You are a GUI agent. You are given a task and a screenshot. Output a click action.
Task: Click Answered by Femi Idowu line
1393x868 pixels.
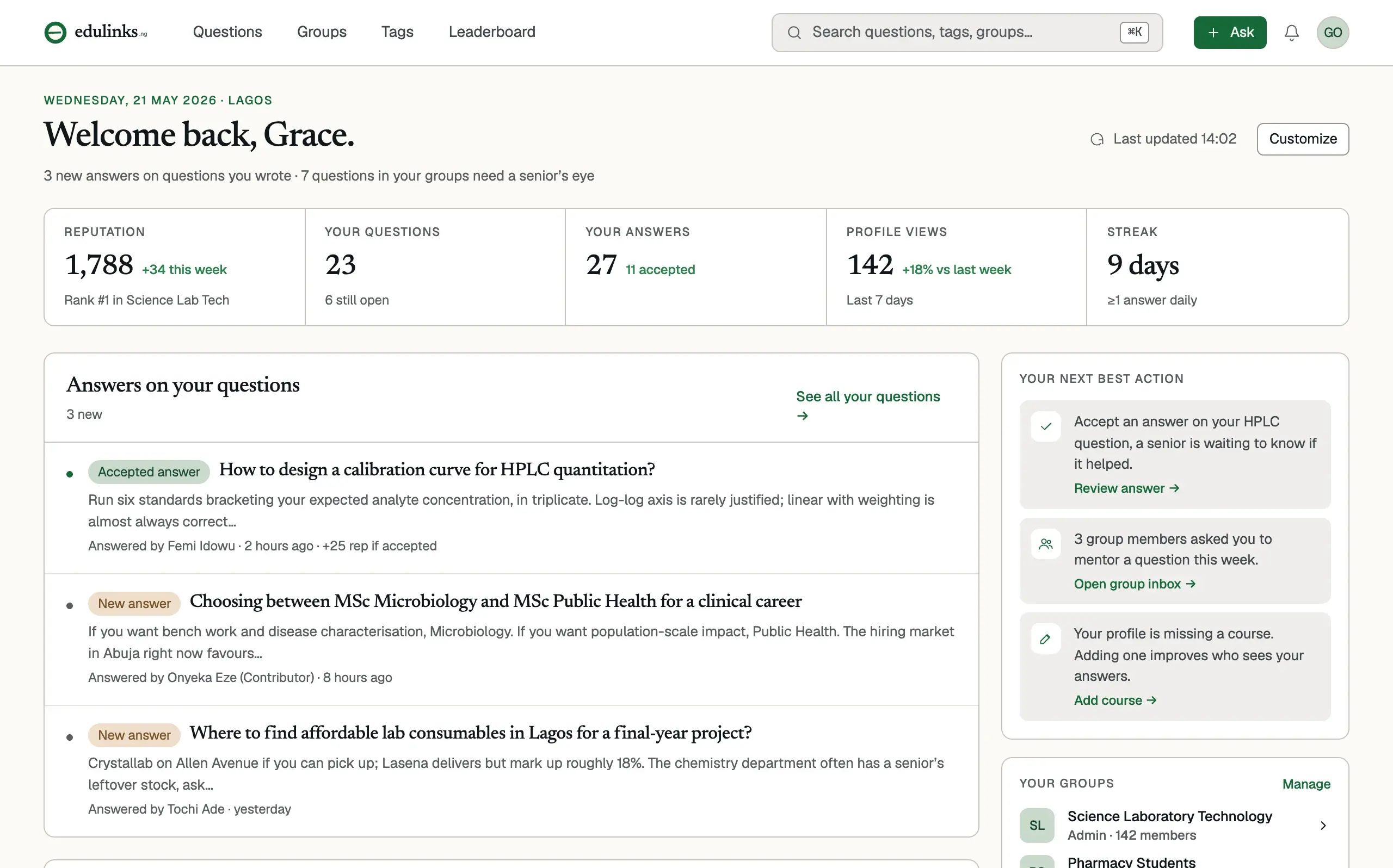tap(262, 546)
